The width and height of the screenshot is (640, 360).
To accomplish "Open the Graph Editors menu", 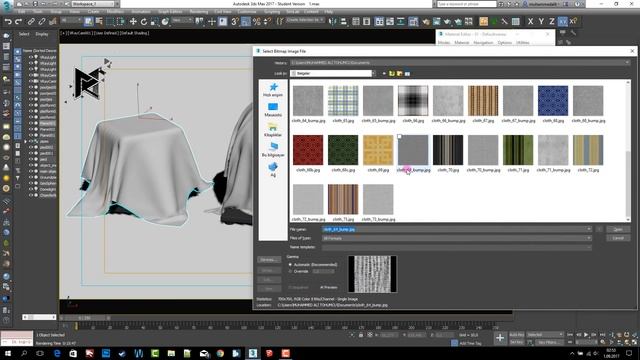I will point(170,11).
